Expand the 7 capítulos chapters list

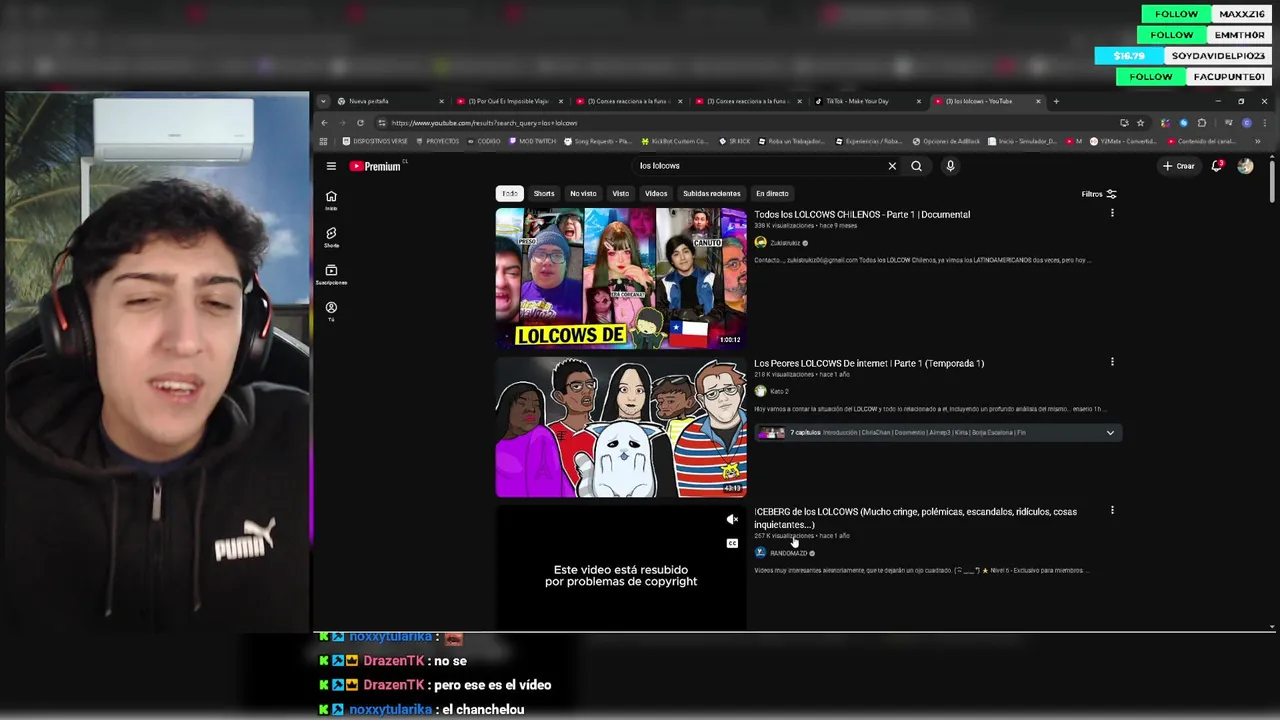click(x=1110, y=433)
